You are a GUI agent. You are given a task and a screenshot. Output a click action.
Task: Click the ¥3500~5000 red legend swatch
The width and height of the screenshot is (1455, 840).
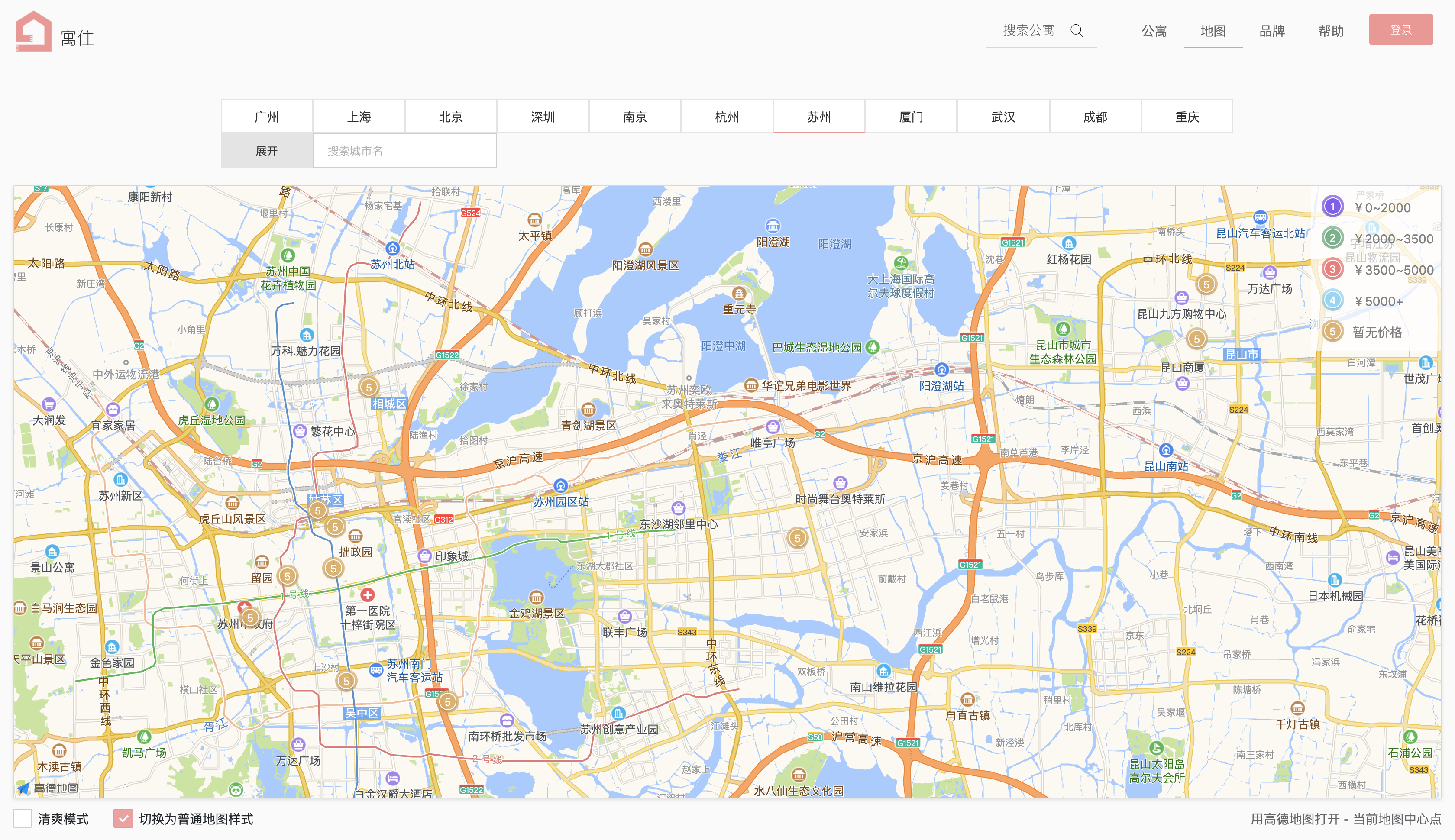click(1333, 269)
